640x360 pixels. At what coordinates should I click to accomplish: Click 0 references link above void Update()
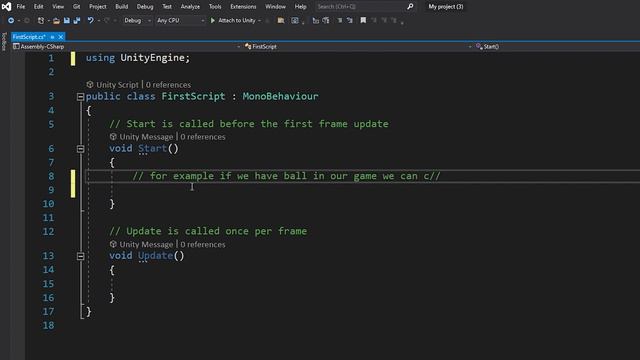click(203, 244)
